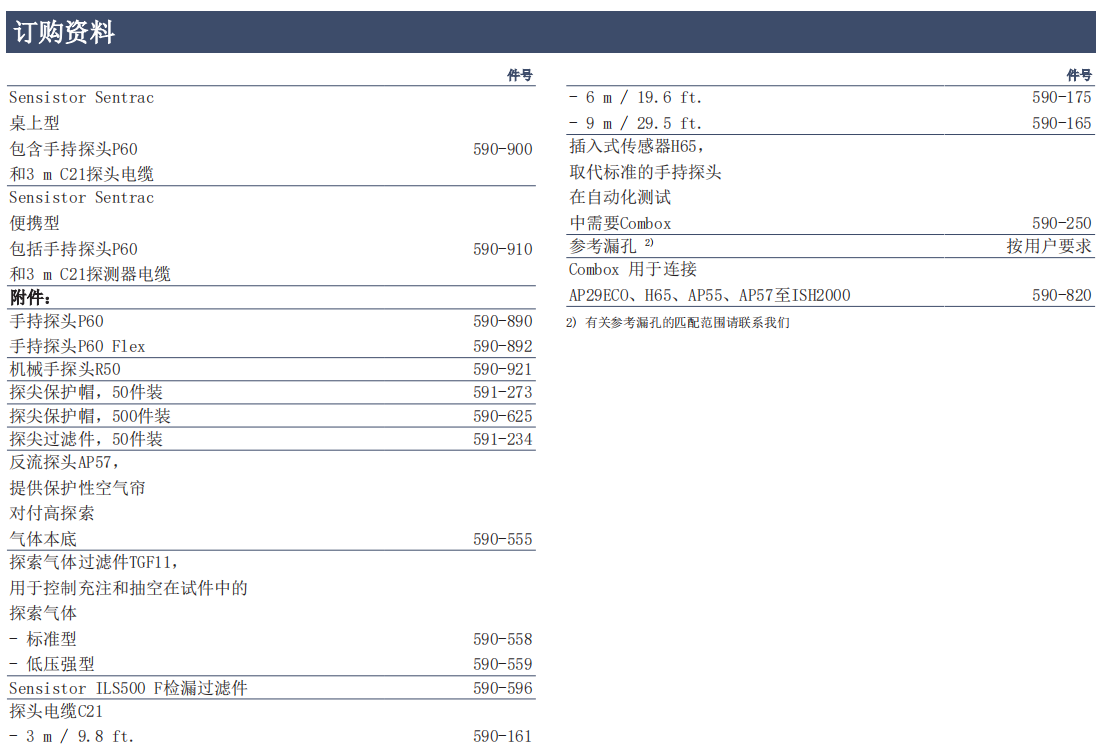Click the 机械手探头R50 entry
1104x752 pixels.
(x=65, y=369)
